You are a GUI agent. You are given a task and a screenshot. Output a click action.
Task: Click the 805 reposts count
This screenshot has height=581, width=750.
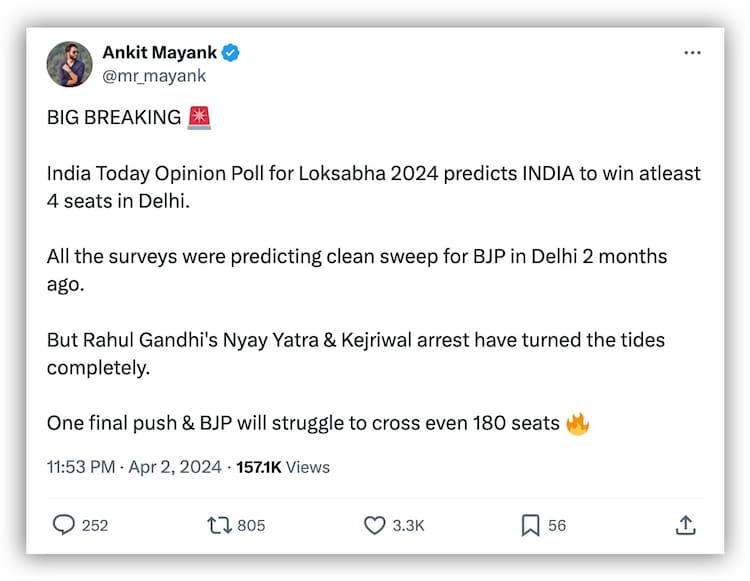(252, 525)
